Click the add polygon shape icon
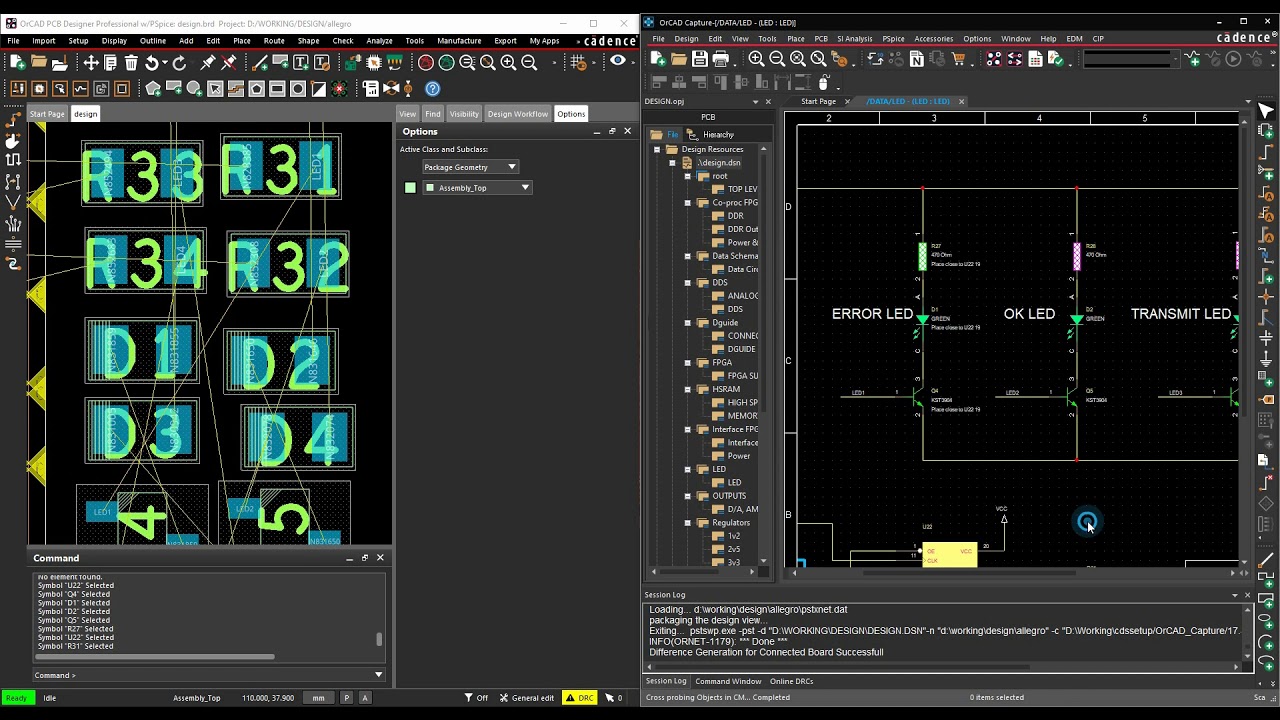This screenshot has width=1280, height=720. point(153,88)
